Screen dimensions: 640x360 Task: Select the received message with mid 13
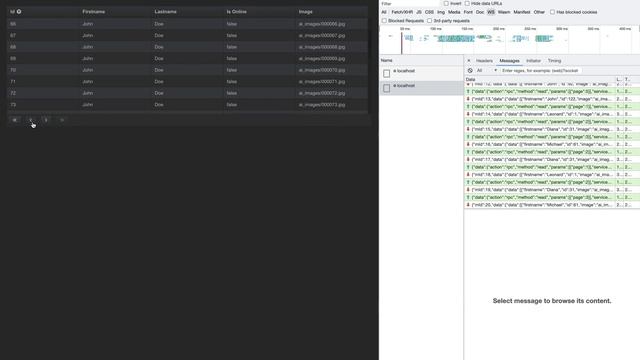pyautogui.click(x=552, y=99)
